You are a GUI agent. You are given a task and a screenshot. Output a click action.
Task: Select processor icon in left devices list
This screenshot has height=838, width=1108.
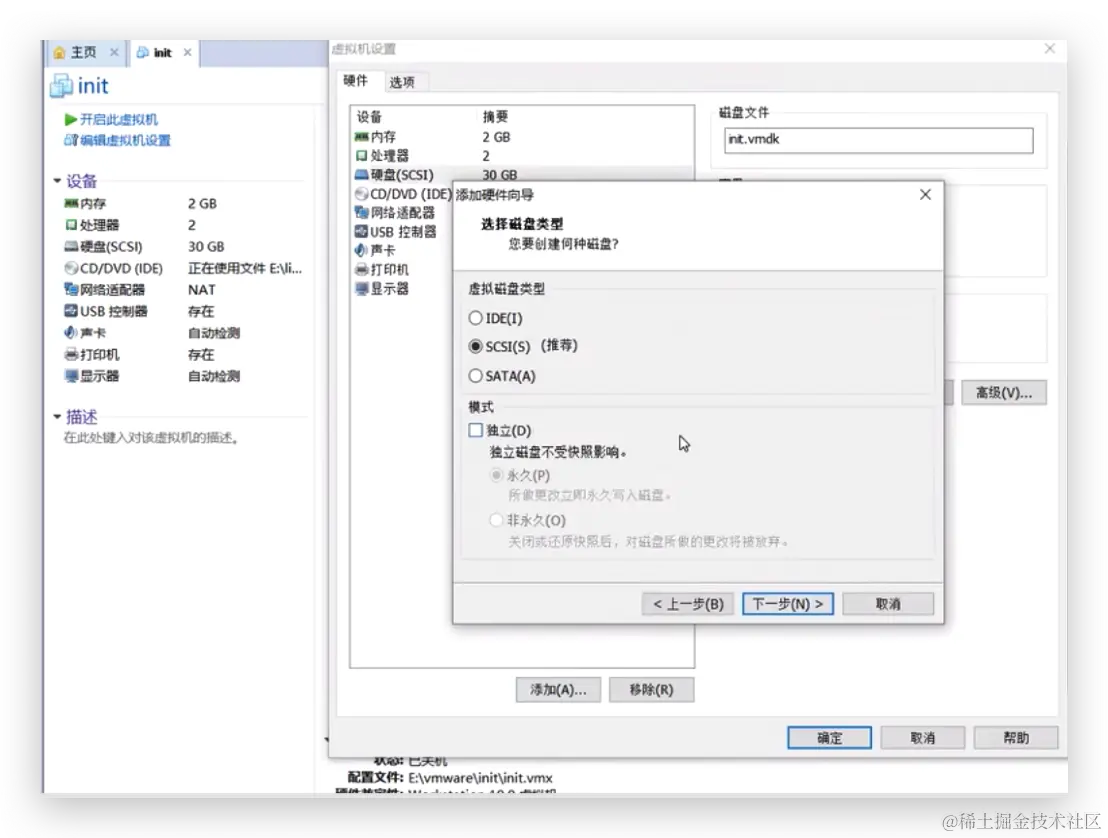pos(71,225)
